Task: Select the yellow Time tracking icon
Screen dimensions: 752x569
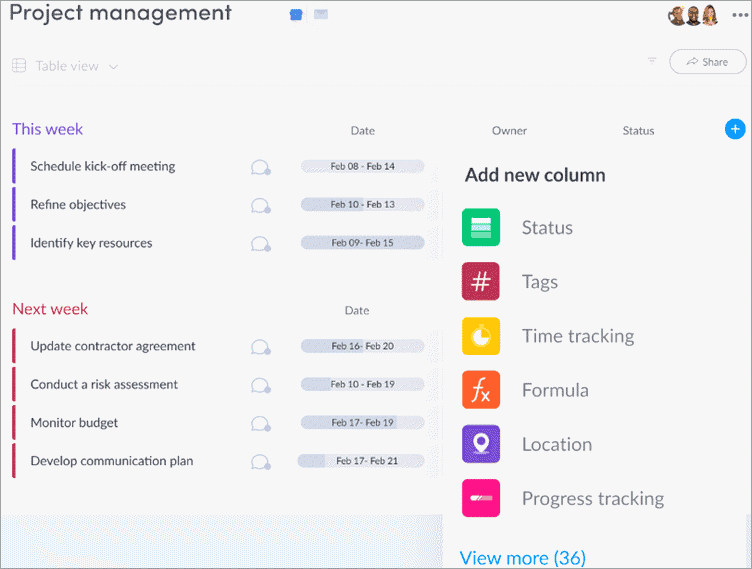Action: (x=481, y=336)
